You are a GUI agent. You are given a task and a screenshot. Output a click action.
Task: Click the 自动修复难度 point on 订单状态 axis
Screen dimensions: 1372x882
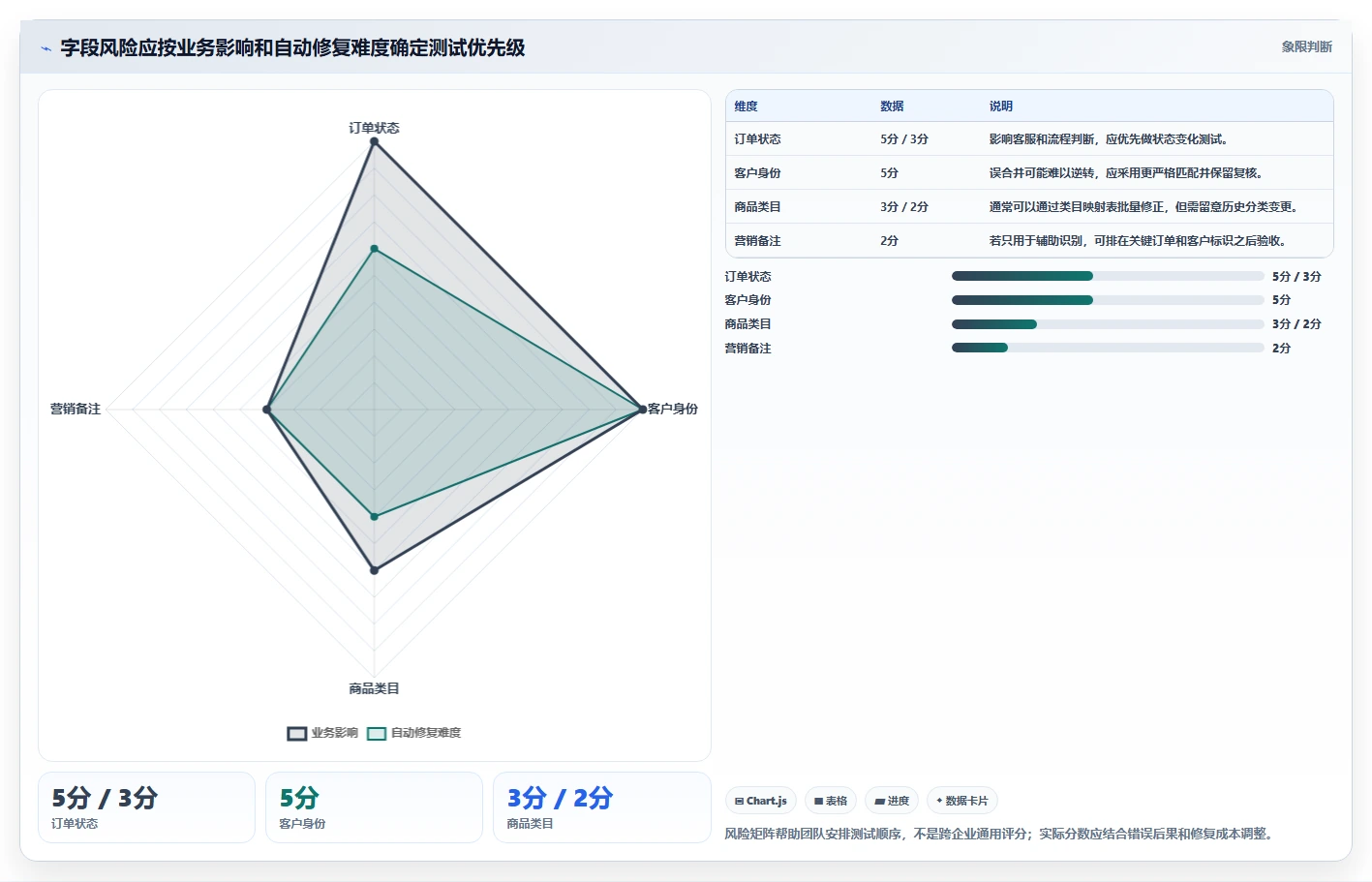coord(374,249)
